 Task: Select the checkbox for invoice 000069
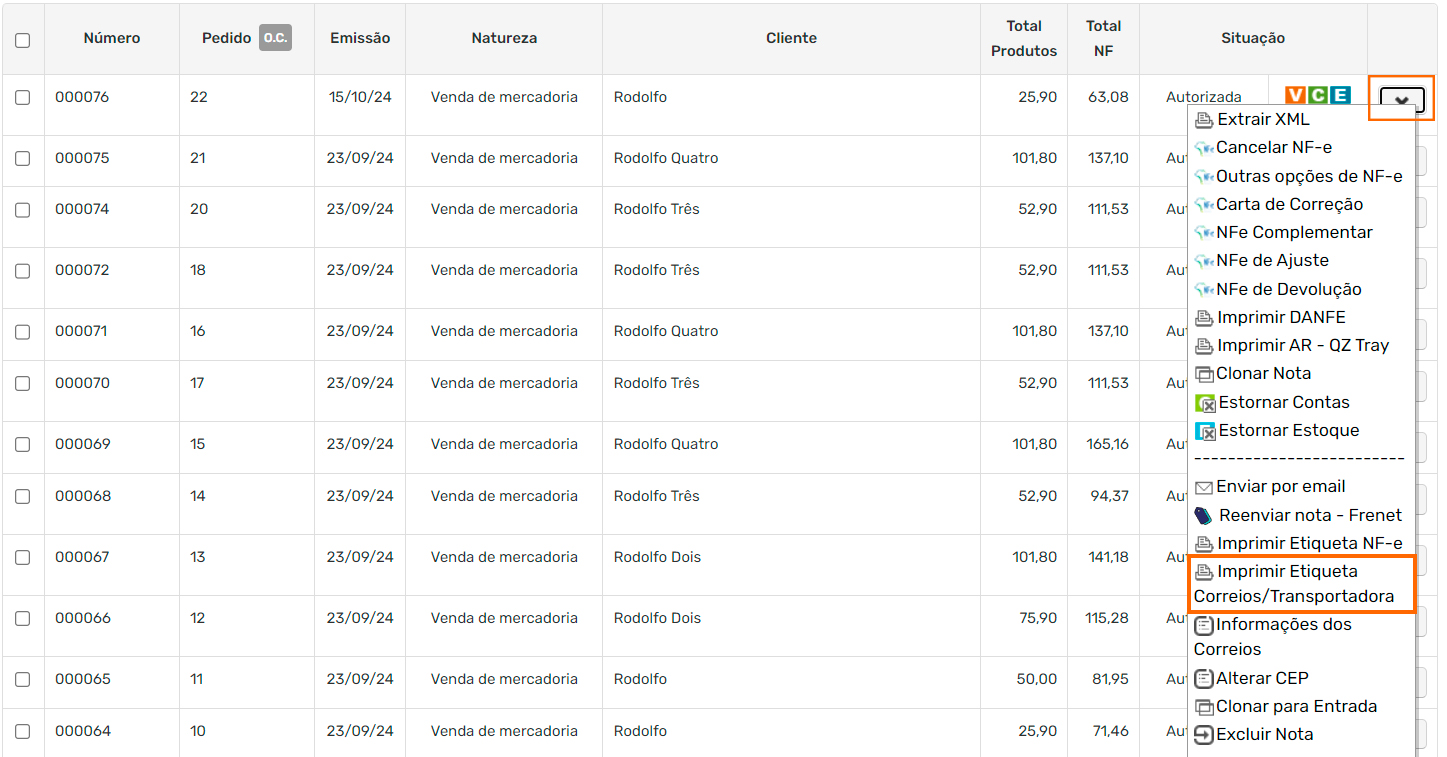pyautogui.click(x=23, y=444)
